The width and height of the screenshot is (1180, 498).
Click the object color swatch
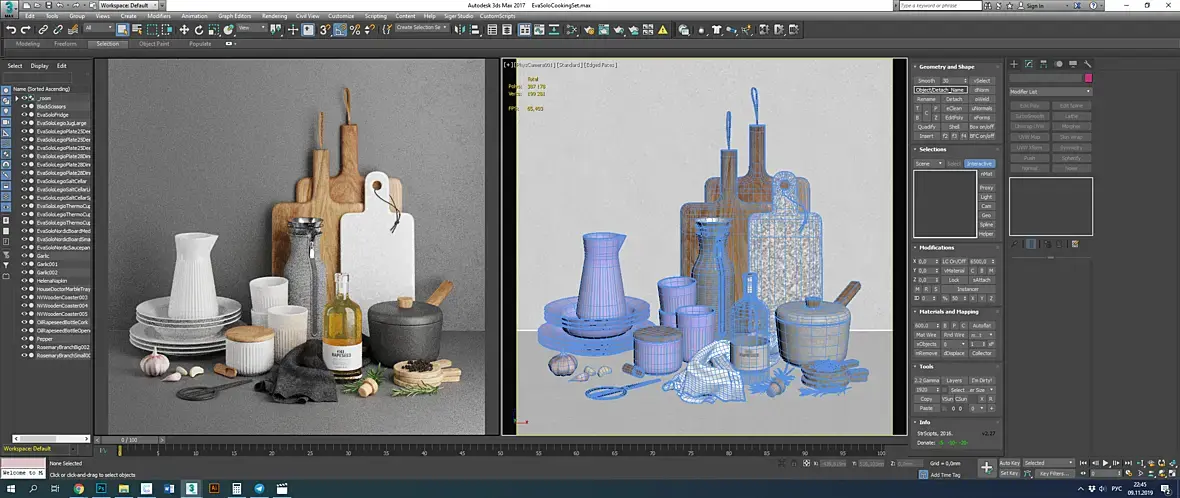pos(1088,77)
